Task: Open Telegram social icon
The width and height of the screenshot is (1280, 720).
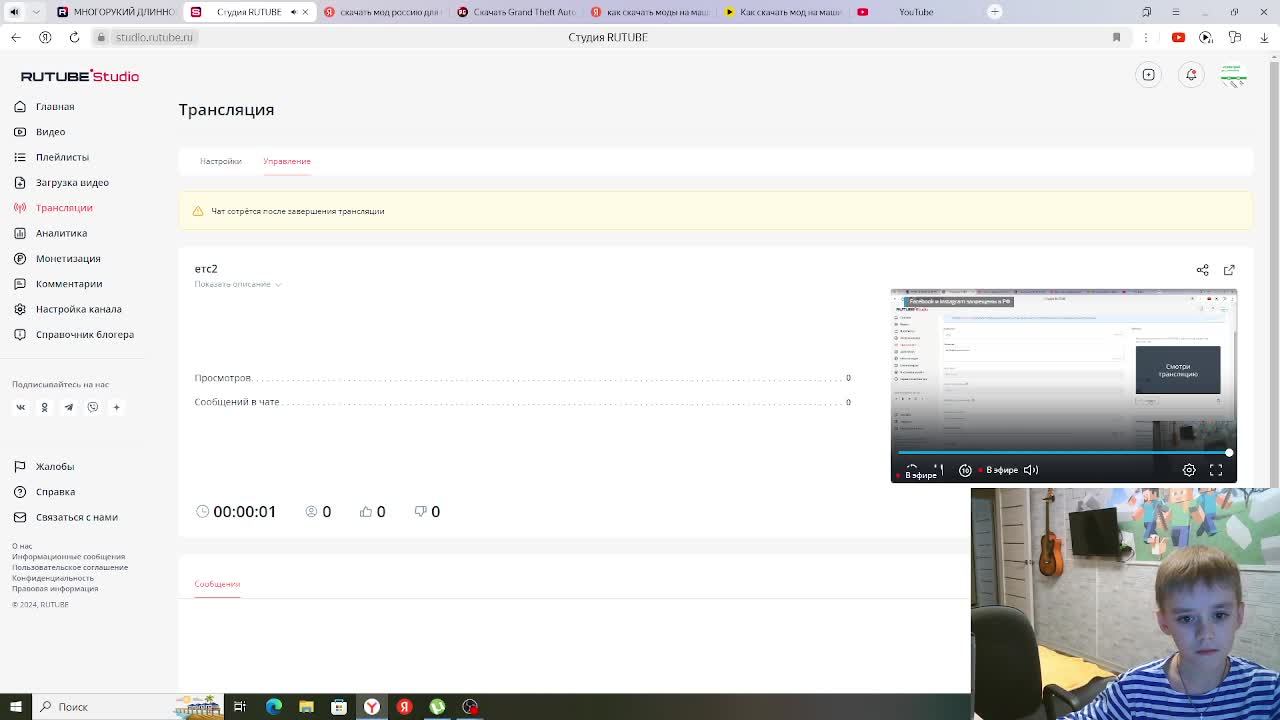Action: tap(68, 407)
